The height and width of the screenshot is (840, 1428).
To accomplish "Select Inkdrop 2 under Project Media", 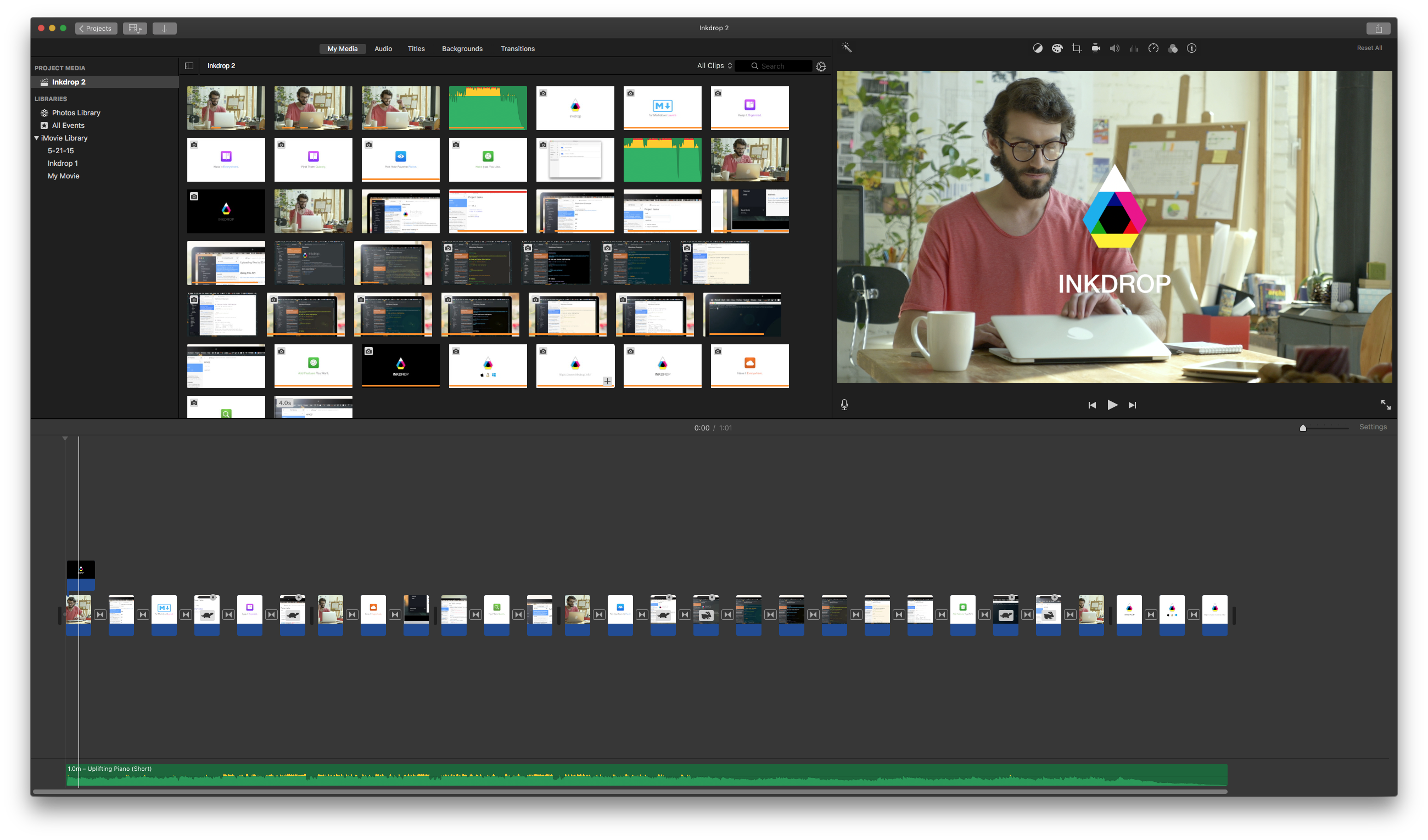I will point(105,82).
